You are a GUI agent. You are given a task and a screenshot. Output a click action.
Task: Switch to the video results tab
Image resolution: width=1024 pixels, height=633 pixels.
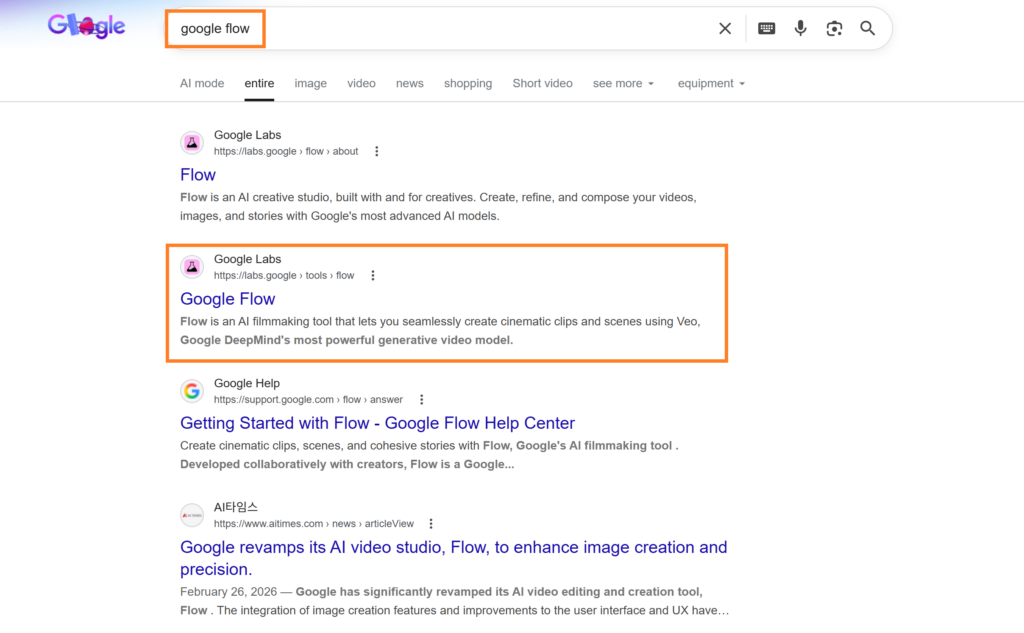click(x=361, y=84)
